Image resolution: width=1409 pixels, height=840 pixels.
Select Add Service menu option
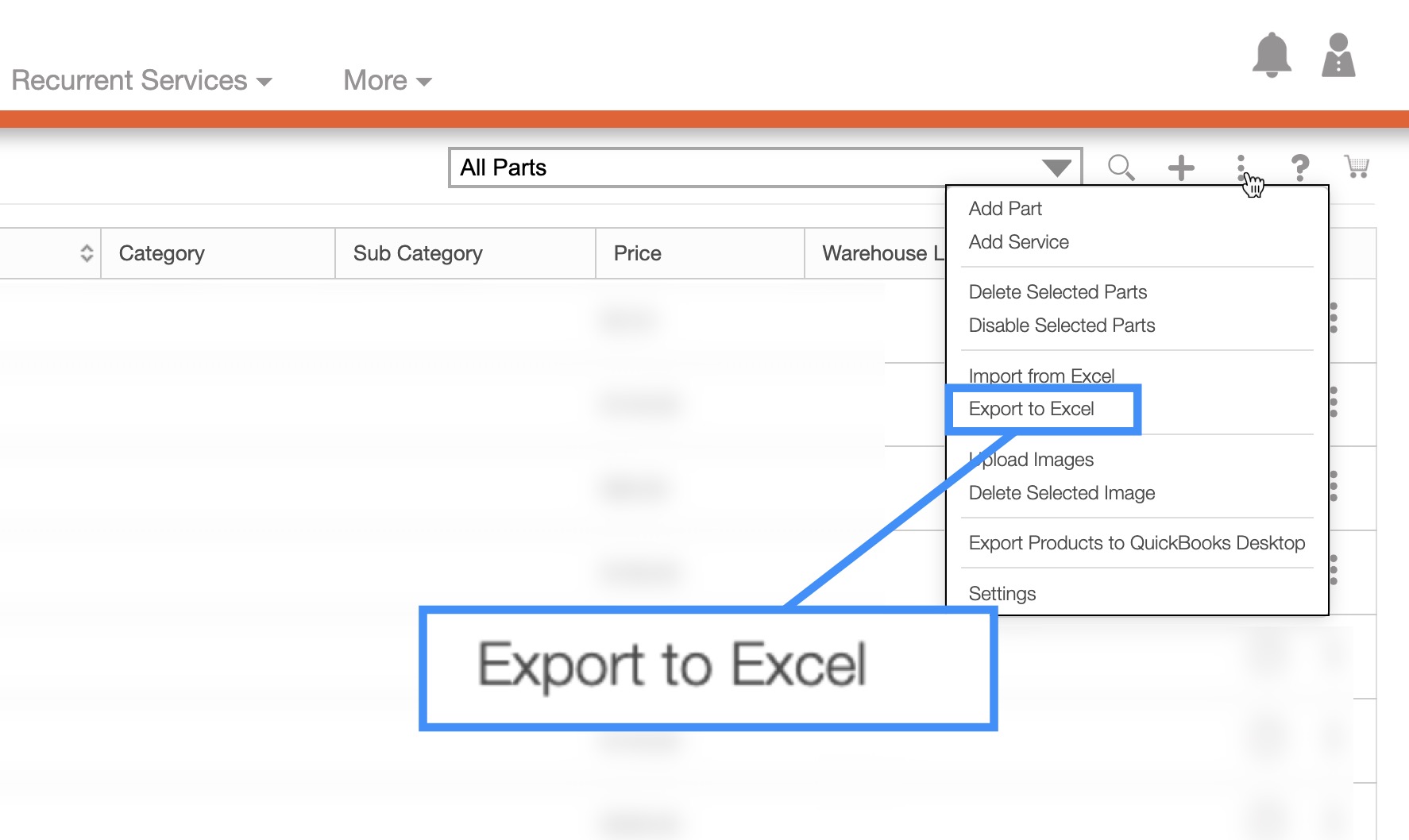click(1018, 242)
